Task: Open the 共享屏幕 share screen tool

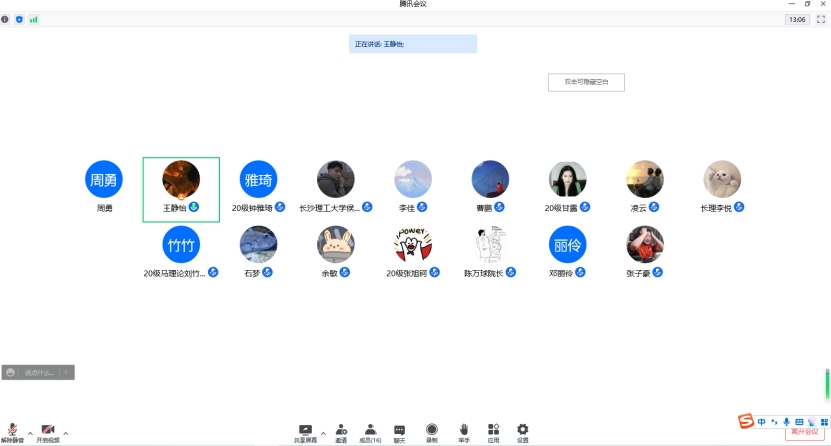Action: tap(305, 432)
